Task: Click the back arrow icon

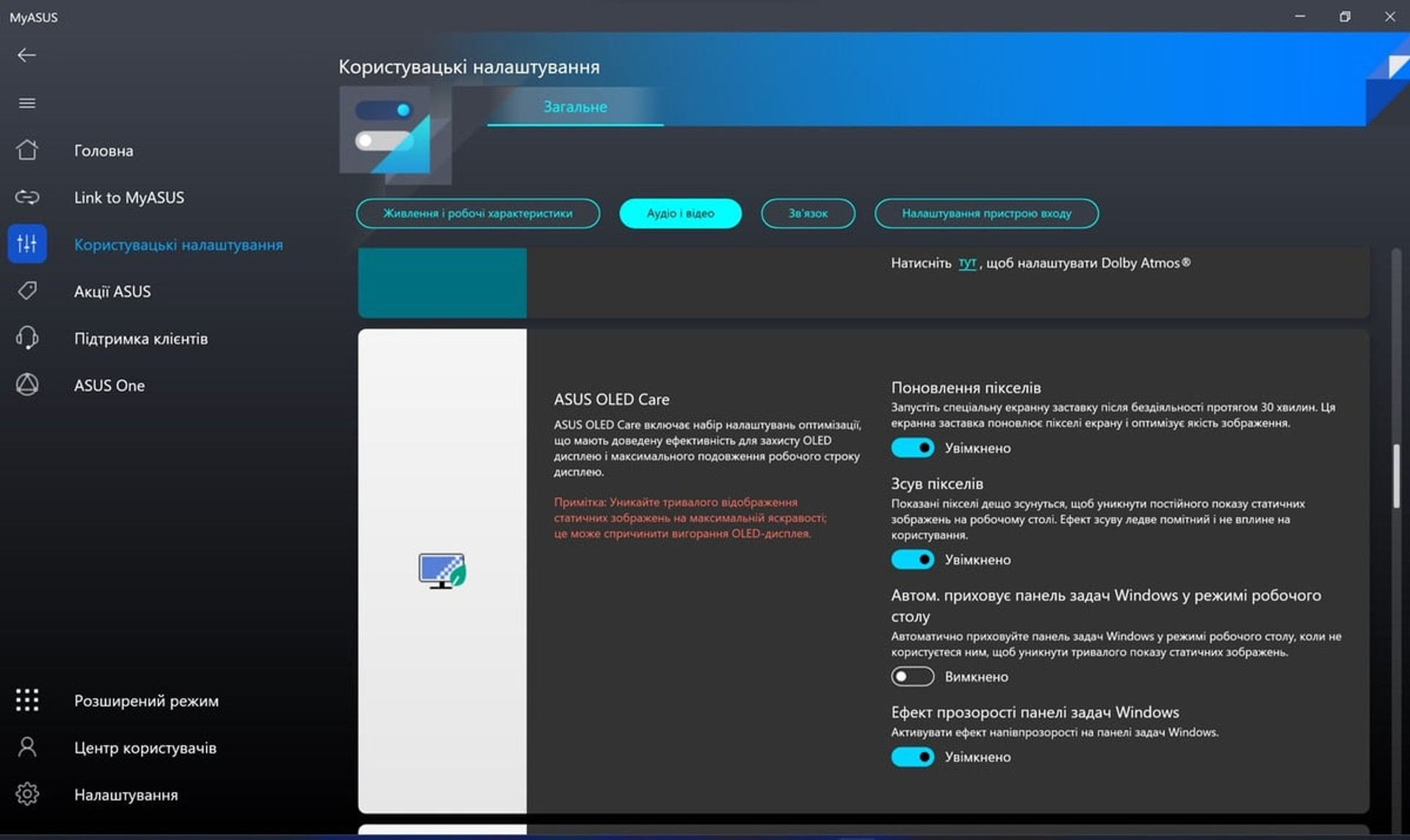Action: click(x=26, y=55)
